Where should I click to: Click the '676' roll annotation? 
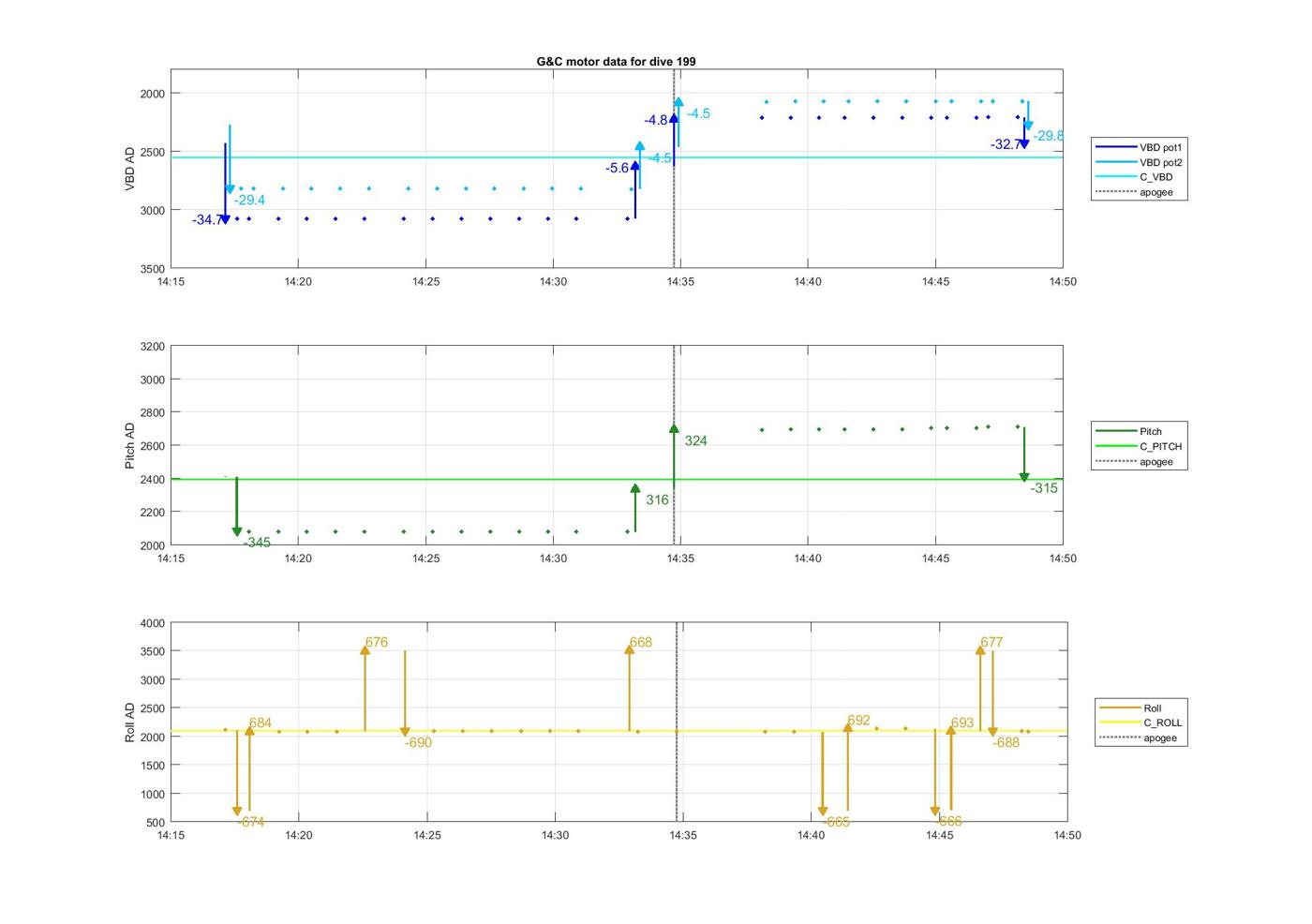pos(376,642)
